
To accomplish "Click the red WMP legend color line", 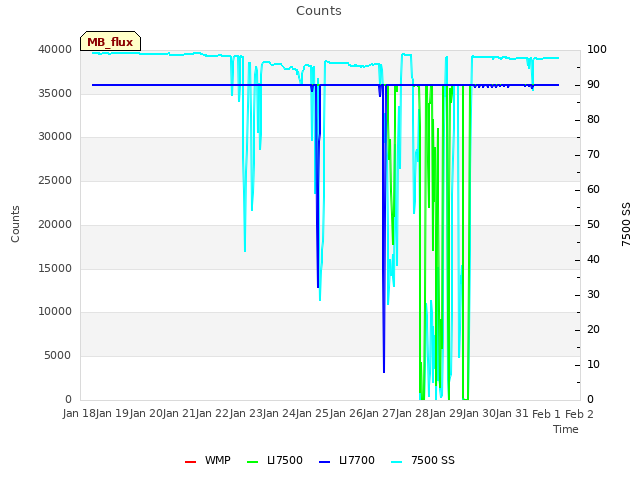I will 190,462.
